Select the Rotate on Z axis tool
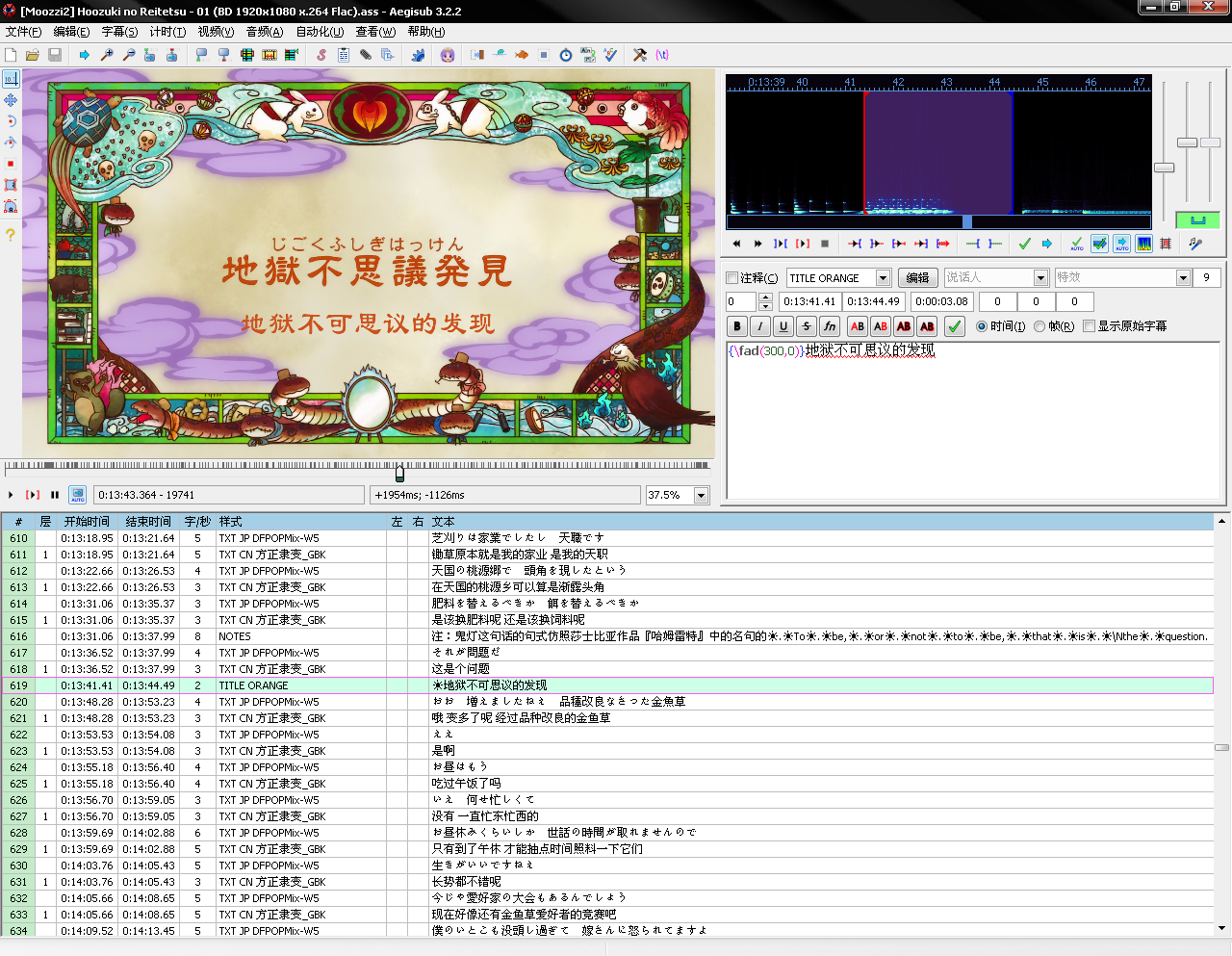 click(x=11, y=121)
